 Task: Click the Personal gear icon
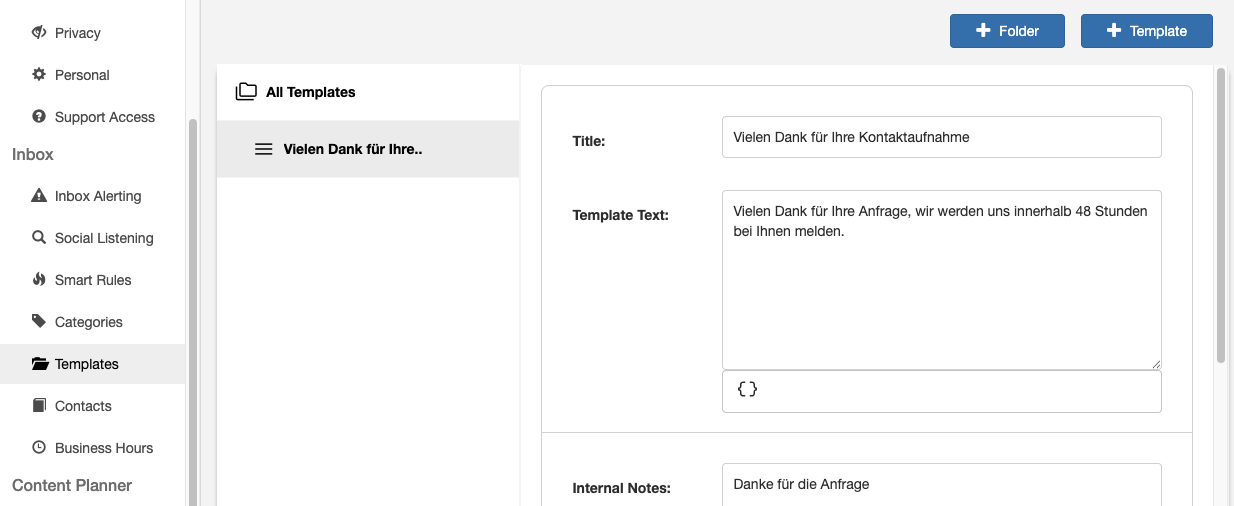click(39, 75)
